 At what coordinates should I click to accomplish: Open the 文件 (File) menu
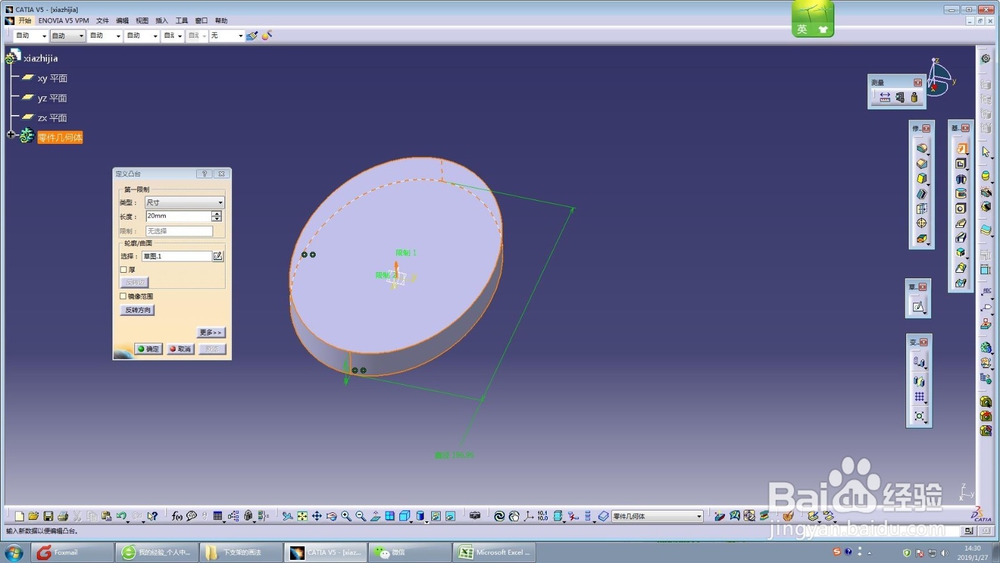(102, 20)
